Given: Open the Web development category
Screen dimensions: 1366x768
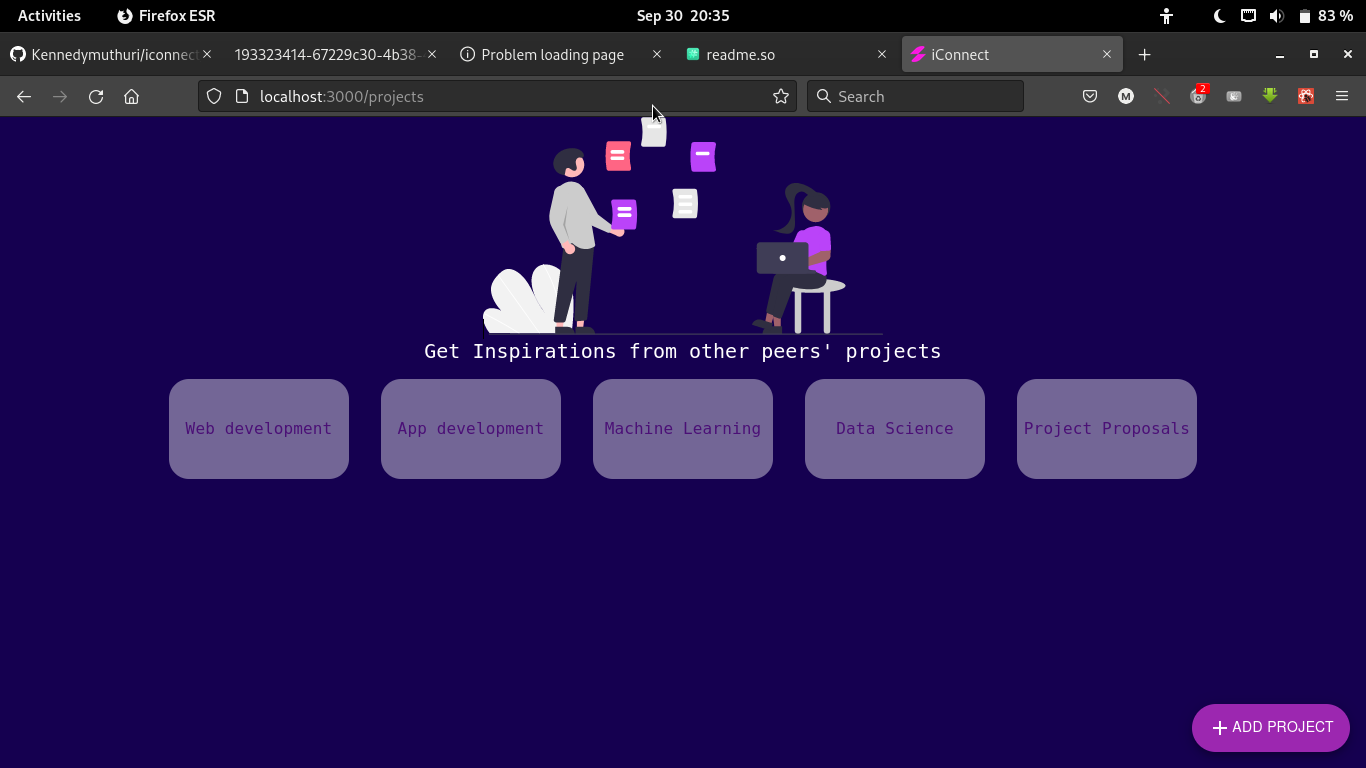Looking at the screenshot, I should coord(259,429).
